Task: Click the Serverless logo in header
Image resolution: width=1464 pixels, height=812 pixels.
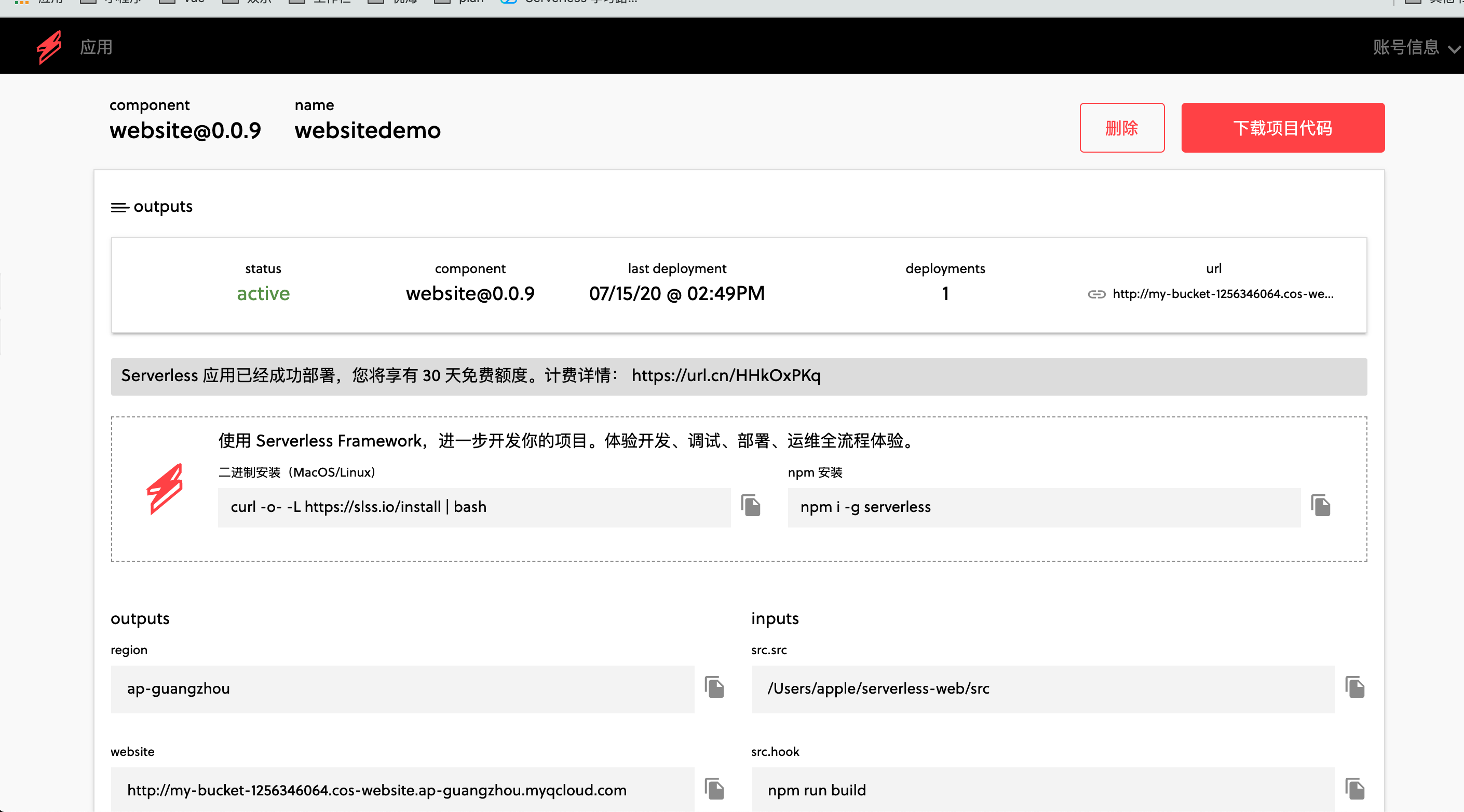Action: click(49, 47)
